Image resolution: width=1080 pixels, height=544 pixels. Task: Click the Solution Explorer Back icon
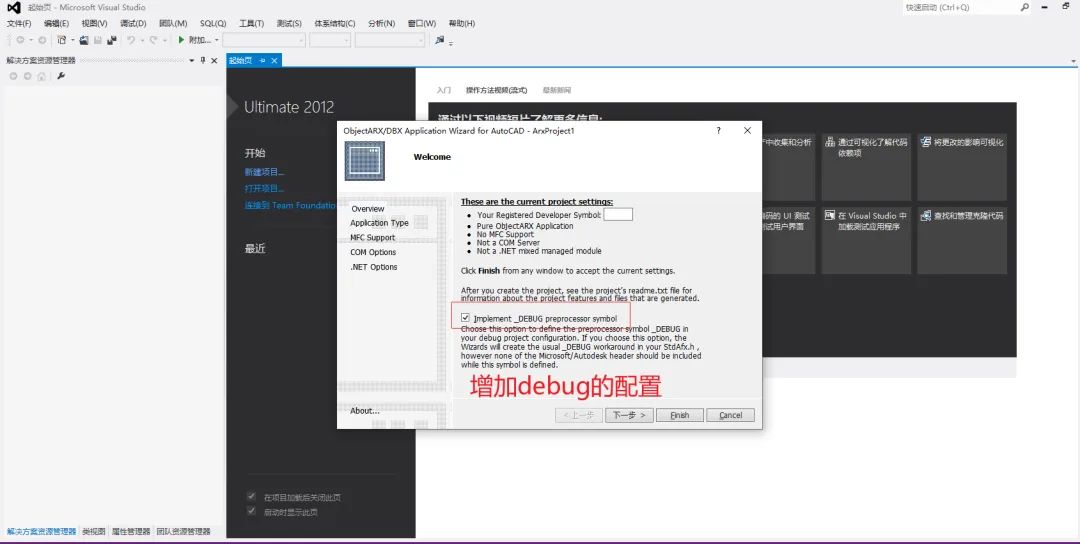(13, 76)
